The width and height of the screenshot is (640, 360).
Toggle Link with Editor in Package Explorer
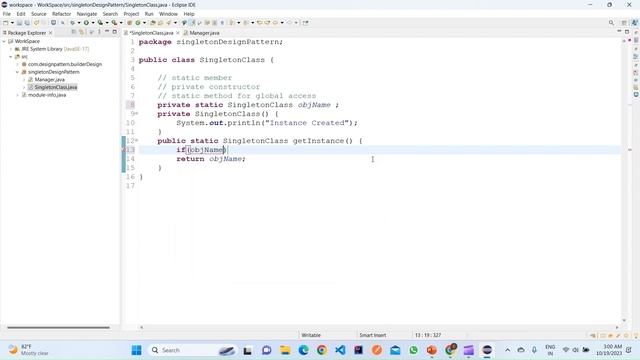[82, 32]
